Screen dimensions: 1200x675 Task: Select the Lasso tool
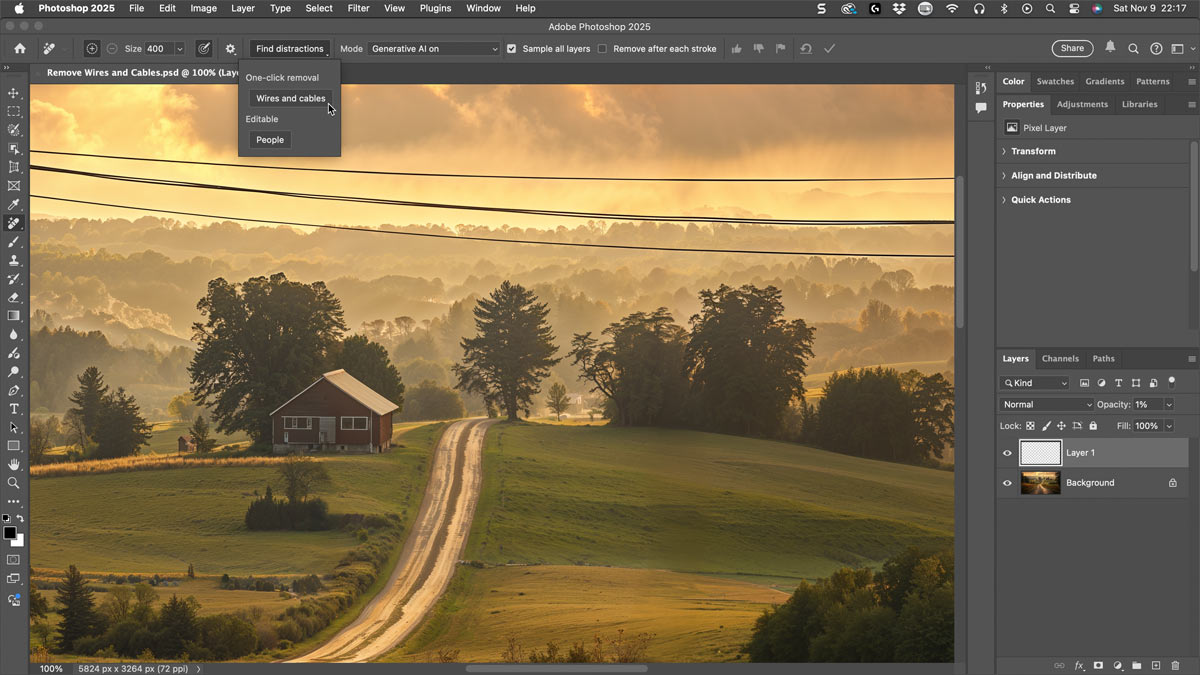14,130
